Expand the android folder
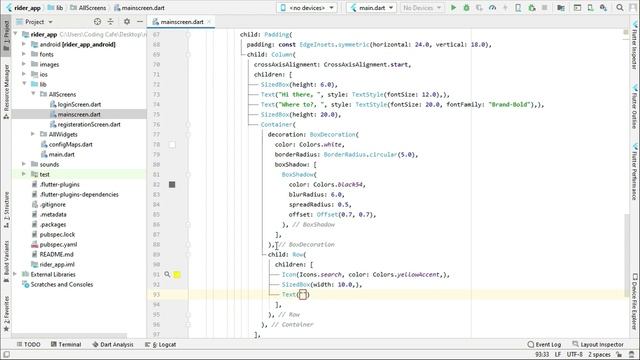Viewport: 640px width, 360px height. pos(24,44)
